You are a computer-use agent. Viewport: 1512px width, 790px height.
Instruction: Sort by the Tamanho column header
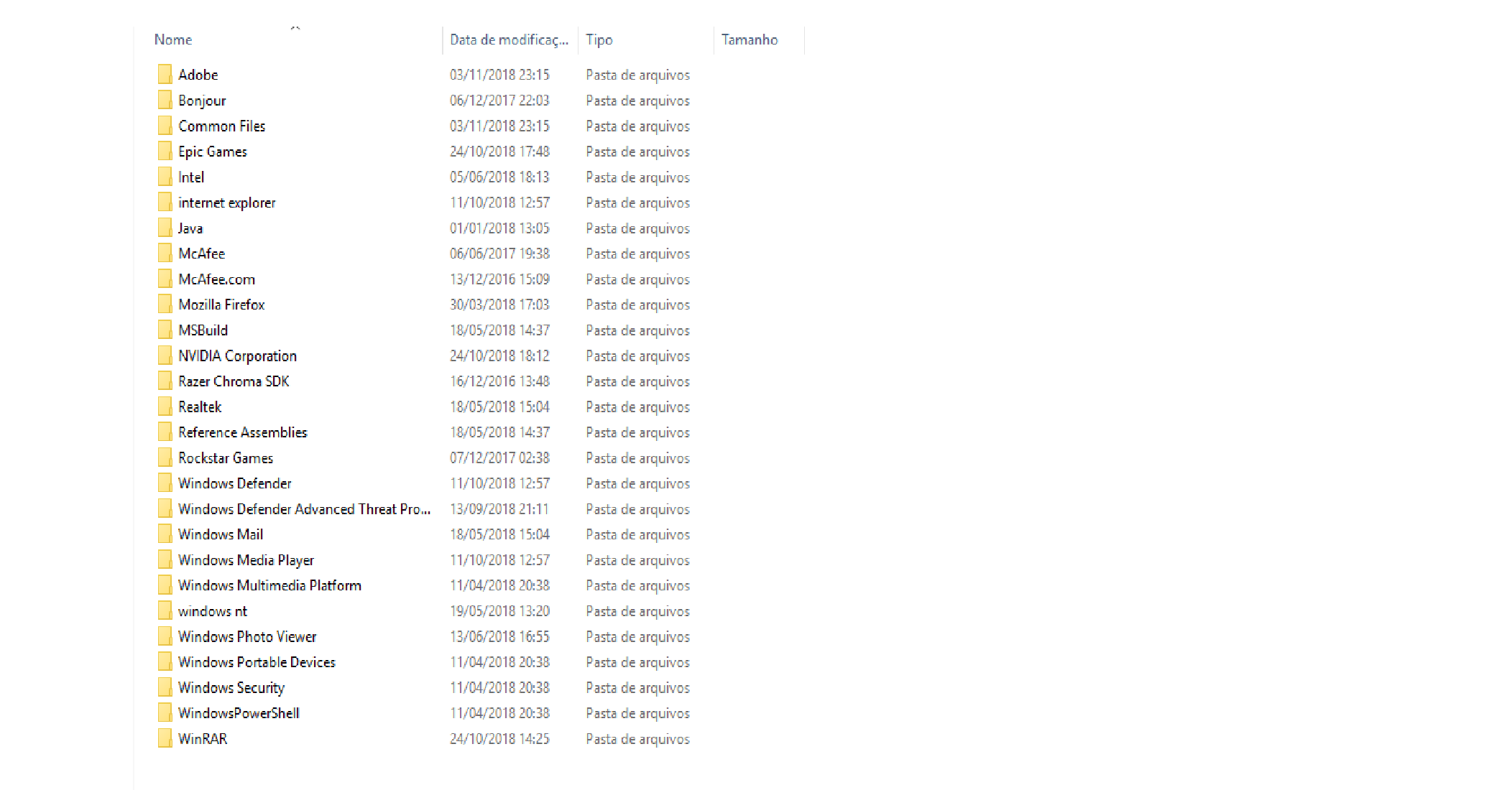click(750, 39)
